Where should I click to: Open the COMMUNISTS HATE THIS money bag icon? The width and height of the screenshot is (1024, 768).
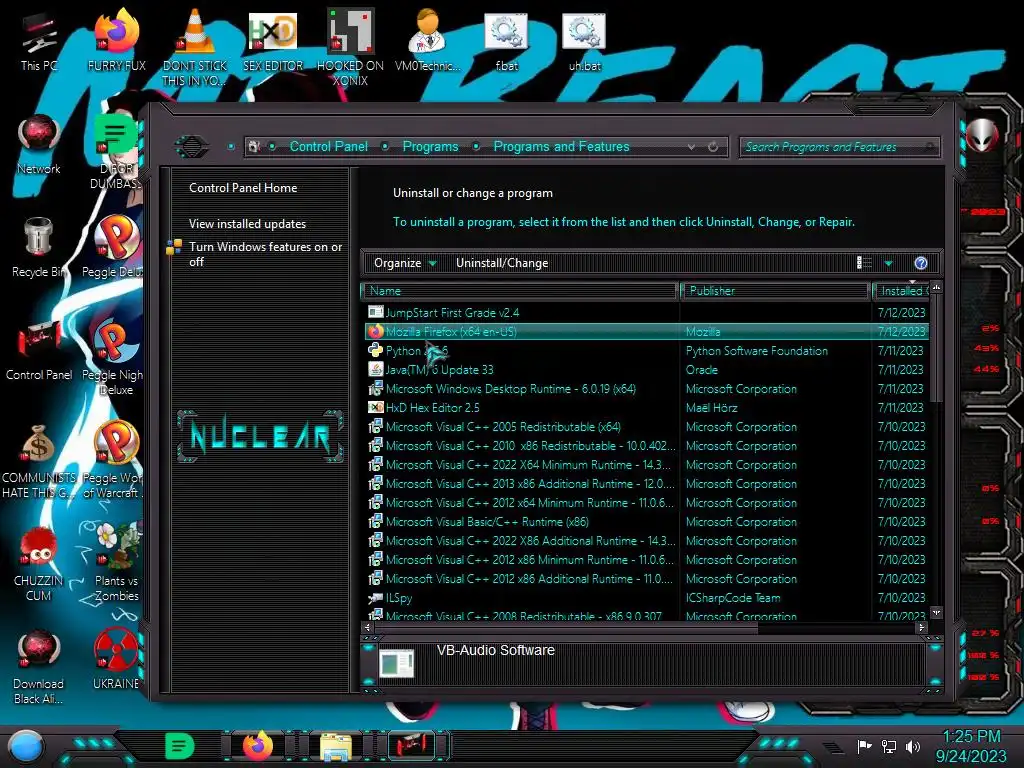click(39, 460)
